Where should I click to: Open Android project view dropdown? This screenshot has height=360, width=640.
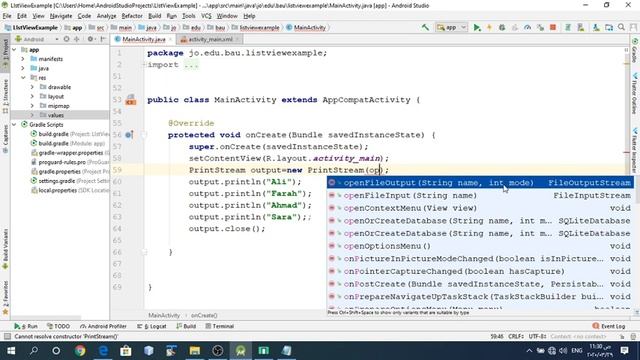pos(36,39)
